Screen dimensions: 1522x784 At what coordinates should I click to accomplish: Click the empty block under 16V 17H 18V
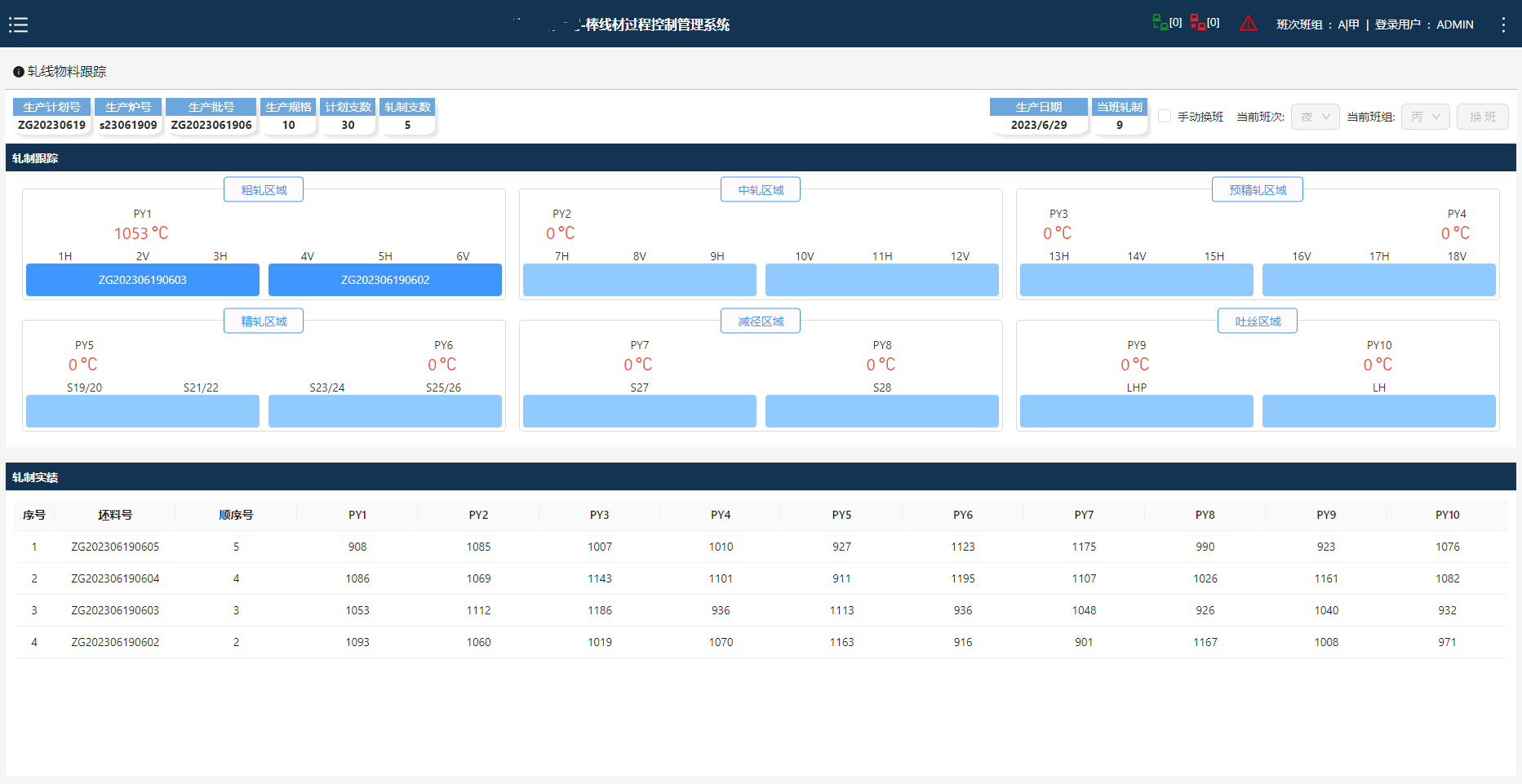(x=1379, y=280)
